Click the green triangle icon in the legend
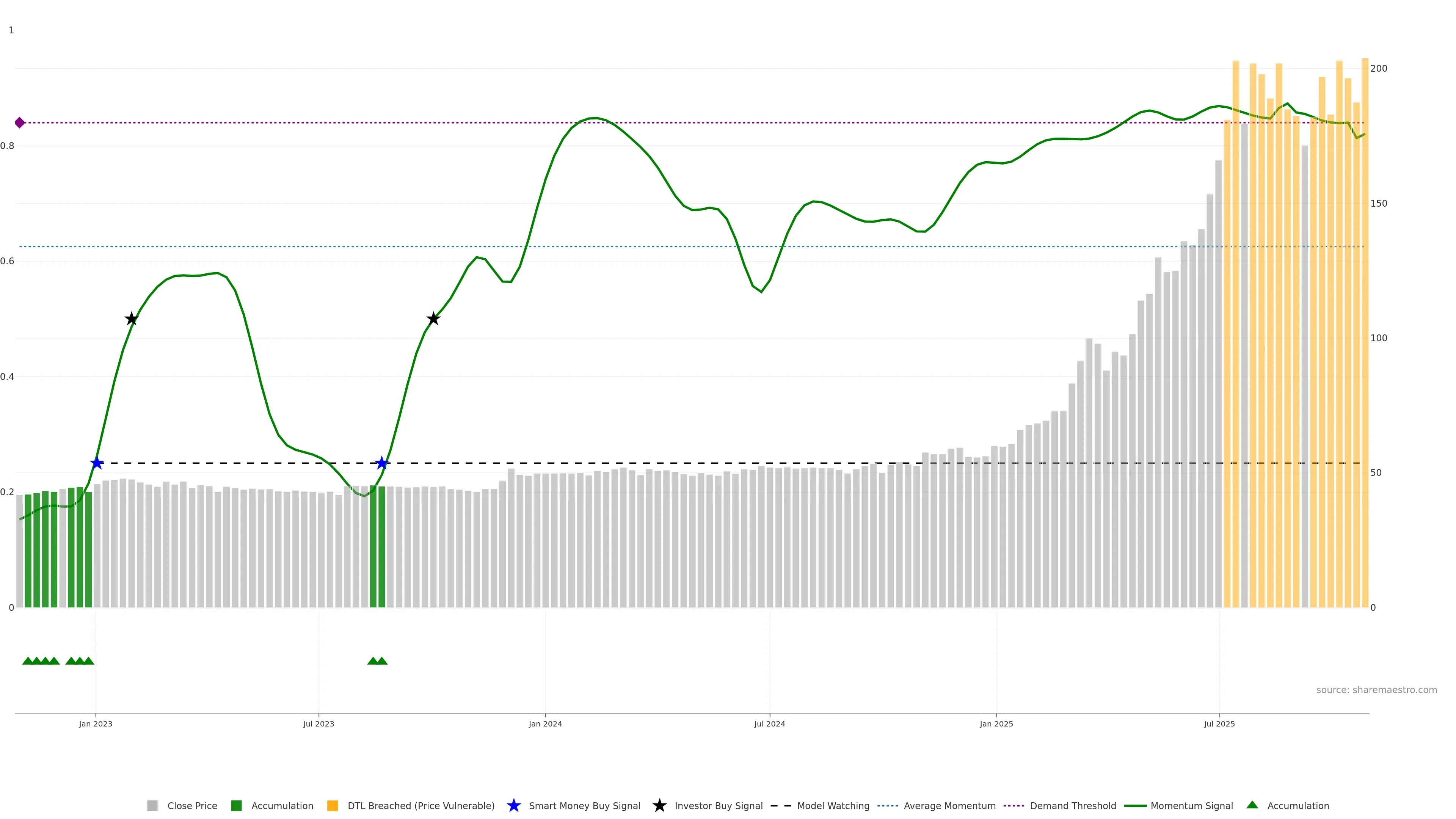Viewport: 1456px width, 819px height. pyautogui.click(x=1252, y=805)
